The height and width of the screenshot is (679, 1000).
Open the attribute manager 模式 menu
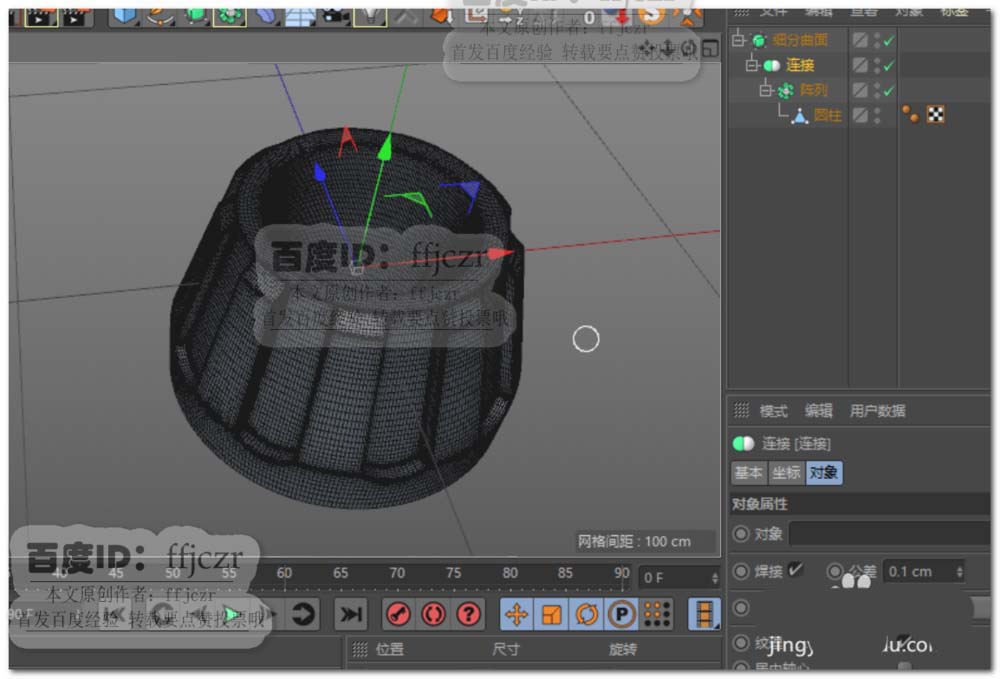coord(774,411)
